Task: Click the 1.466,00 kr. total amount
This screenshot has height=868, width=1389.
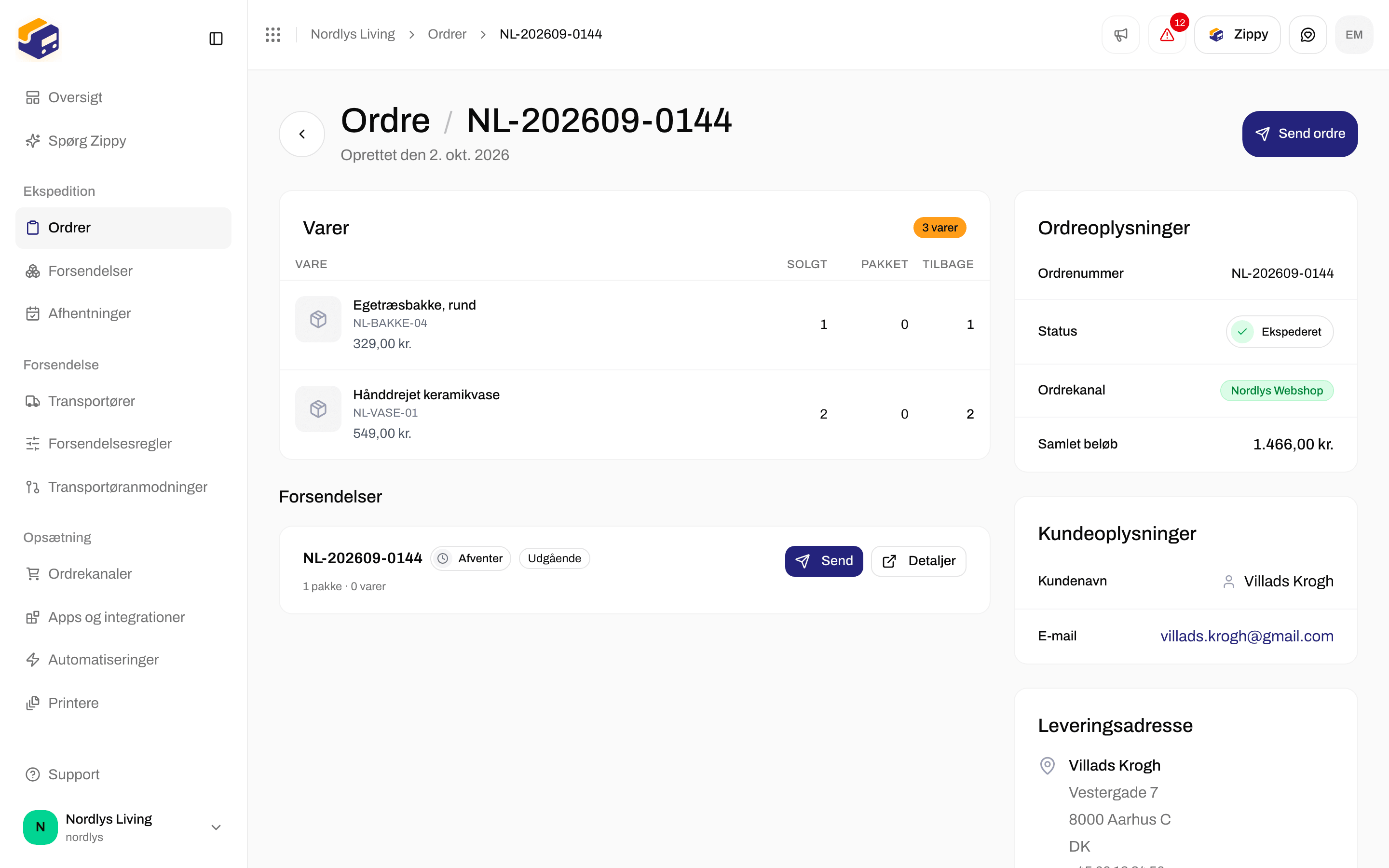Action: coord(1293,444)
